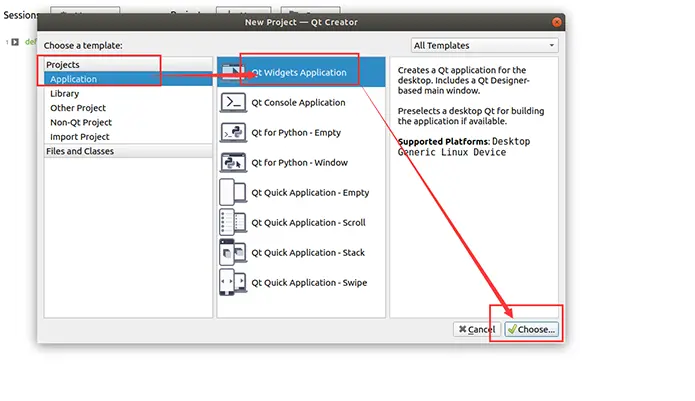The image size is (695, 401).
Task: Click the Qt for Python - Window icon
Action: [233, 163]
